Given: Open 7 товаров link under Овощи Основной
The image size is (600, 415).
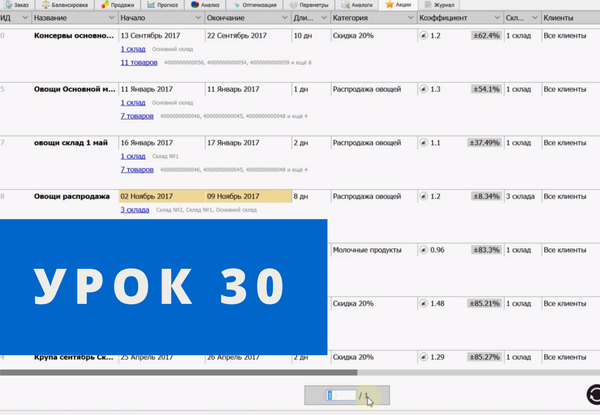Looking at the screenshot, I should pyautogui.click(x=137, y=116).
